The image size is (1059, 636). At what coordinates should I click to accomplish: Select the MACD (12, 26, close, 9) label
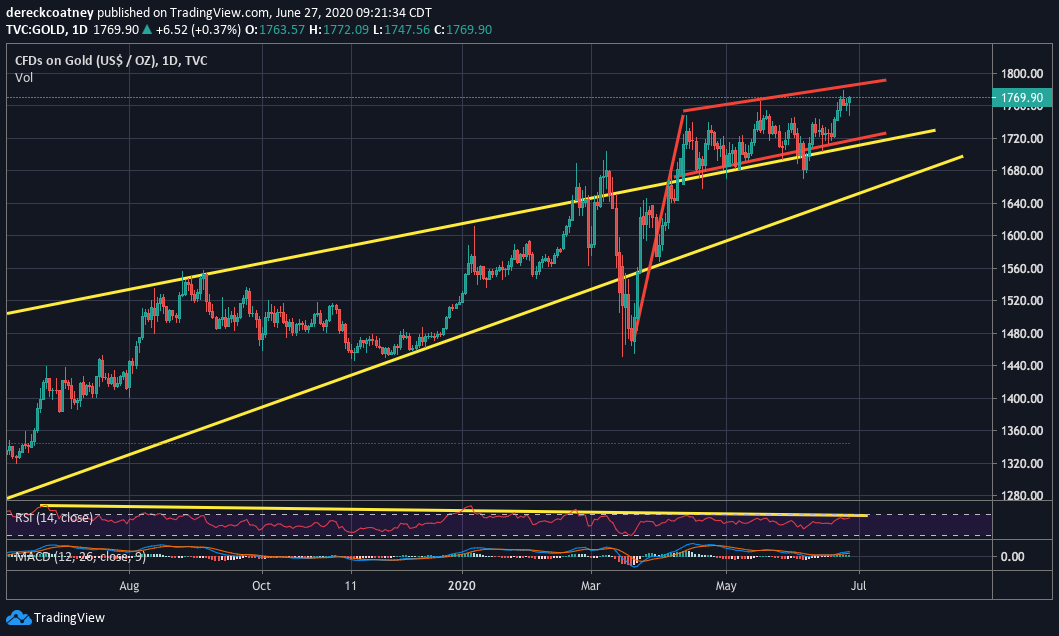click(x=80, y=557)
